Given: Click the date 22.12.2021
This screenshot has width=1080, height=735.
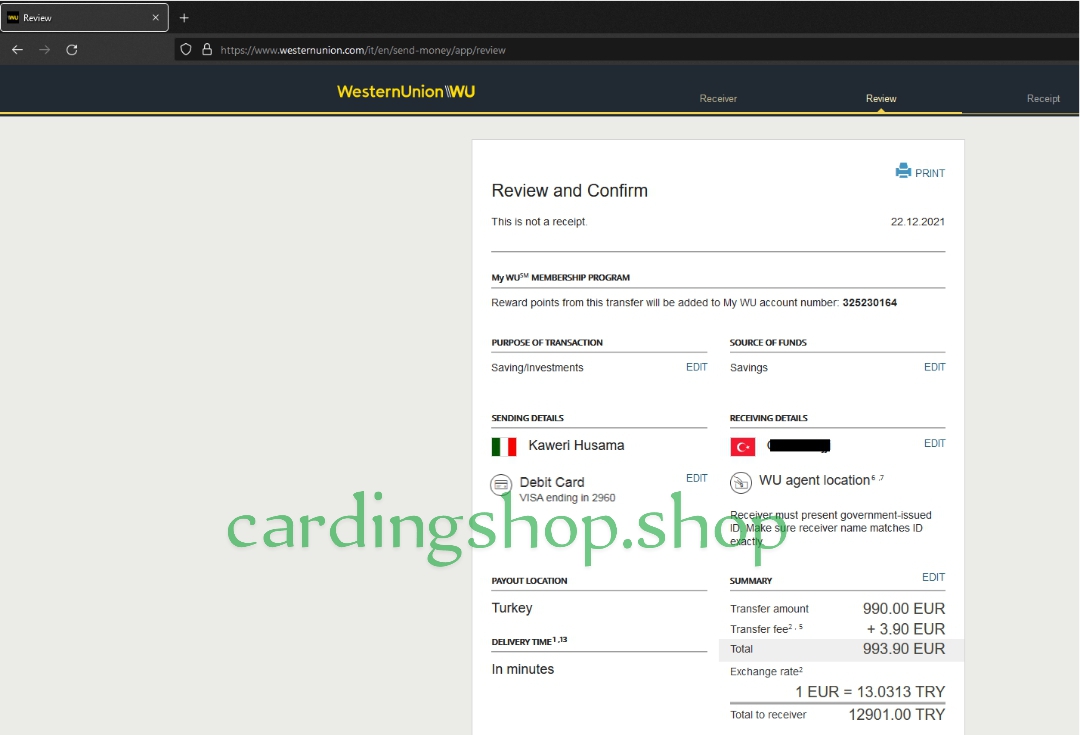Looking at the screenshot, I should point(917,222).
